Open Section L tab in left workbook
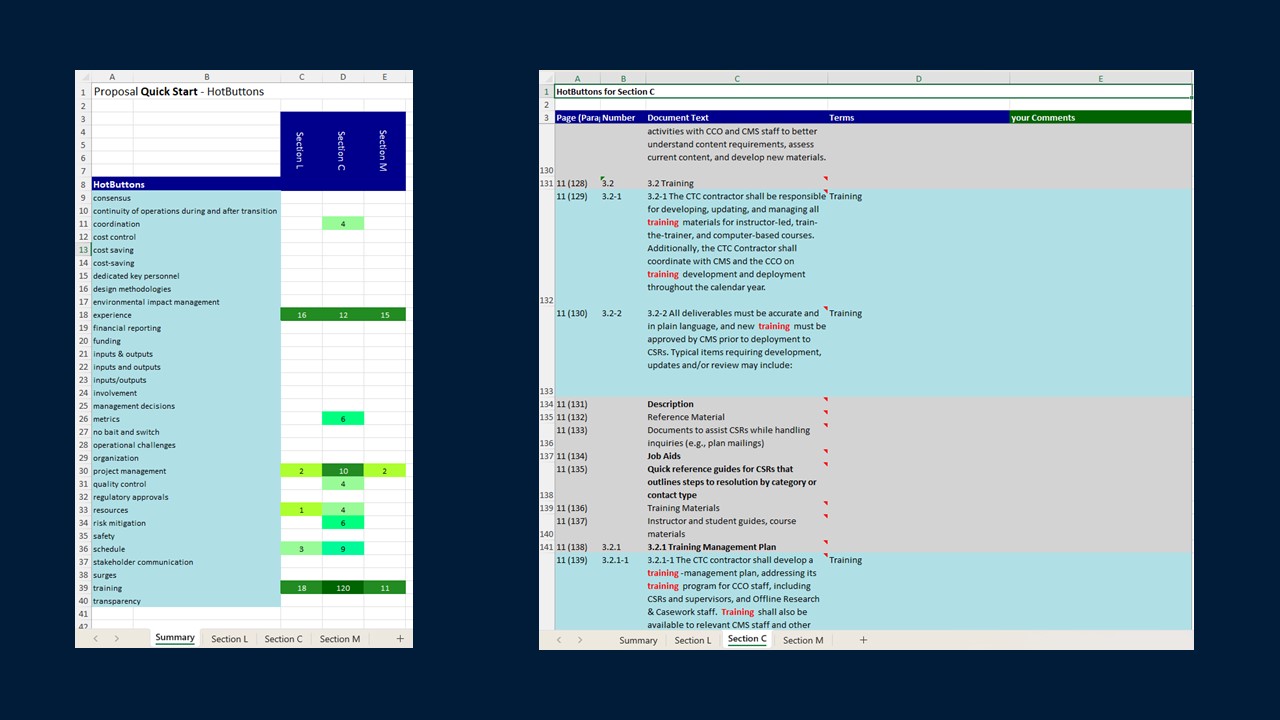This screenshot has height=720, width=1280. pyautogui.click(x=229, y=639)
